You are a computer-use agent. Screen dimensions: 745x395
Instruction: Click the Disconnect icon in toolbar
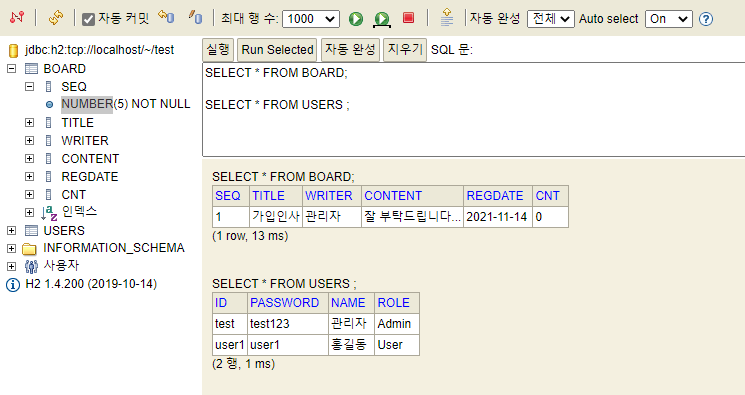17,19
